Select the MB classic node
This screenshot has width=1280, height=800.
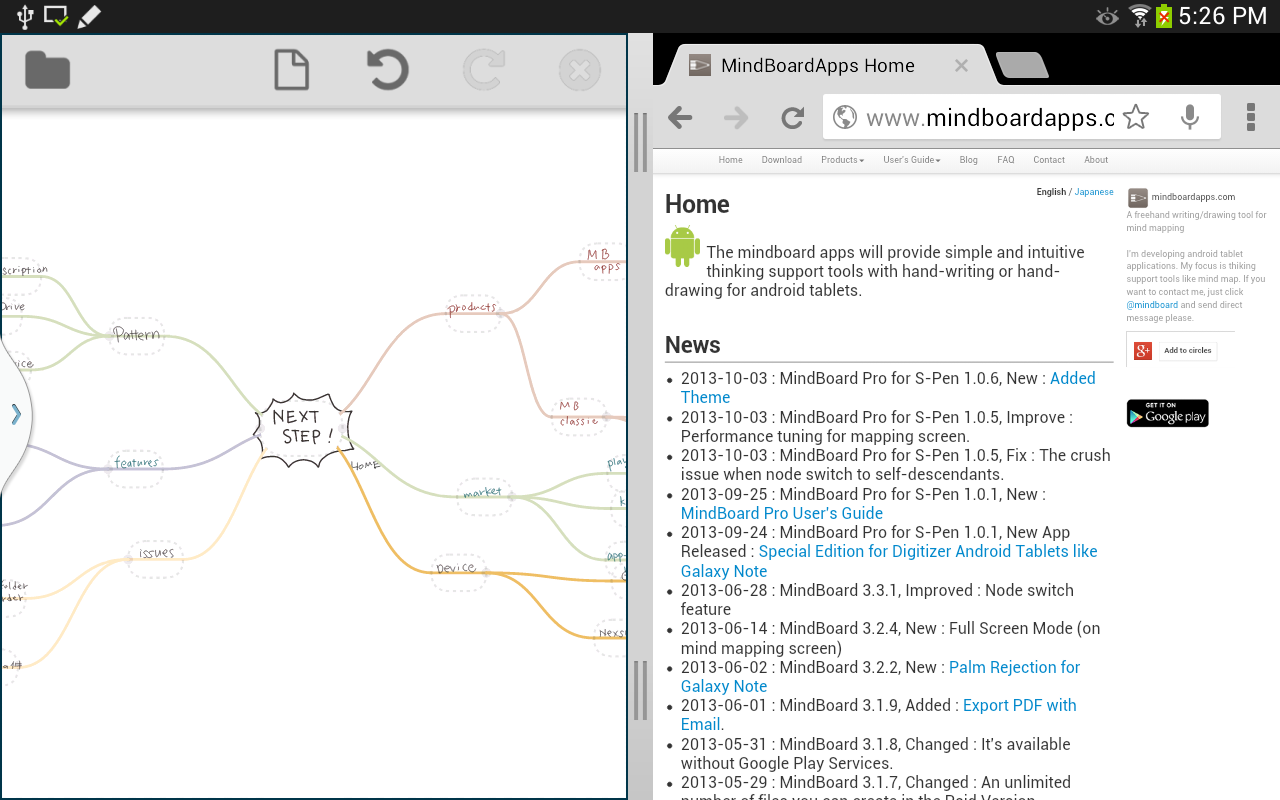(579, 414)
